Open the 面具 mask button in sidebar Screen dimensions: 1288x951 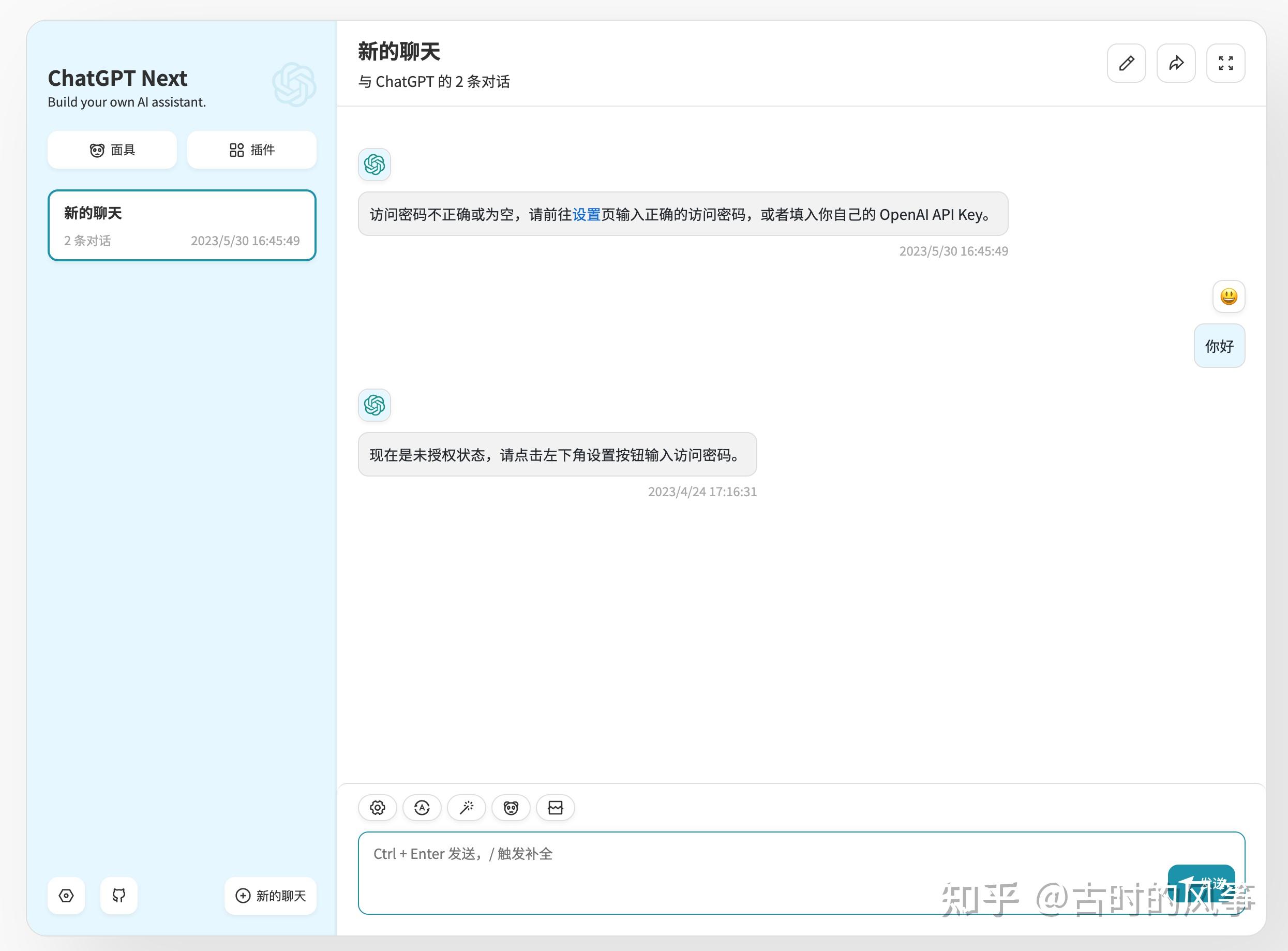[x=112, y=150]
